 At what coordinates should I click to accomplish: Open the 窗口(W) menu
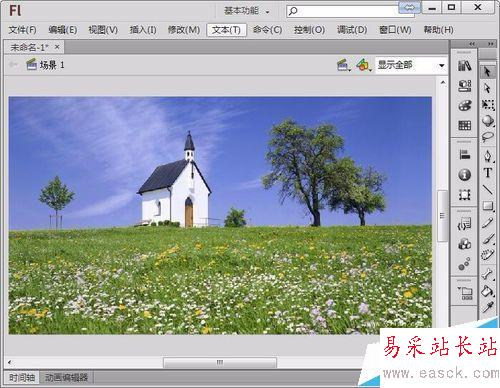(395, 30)
